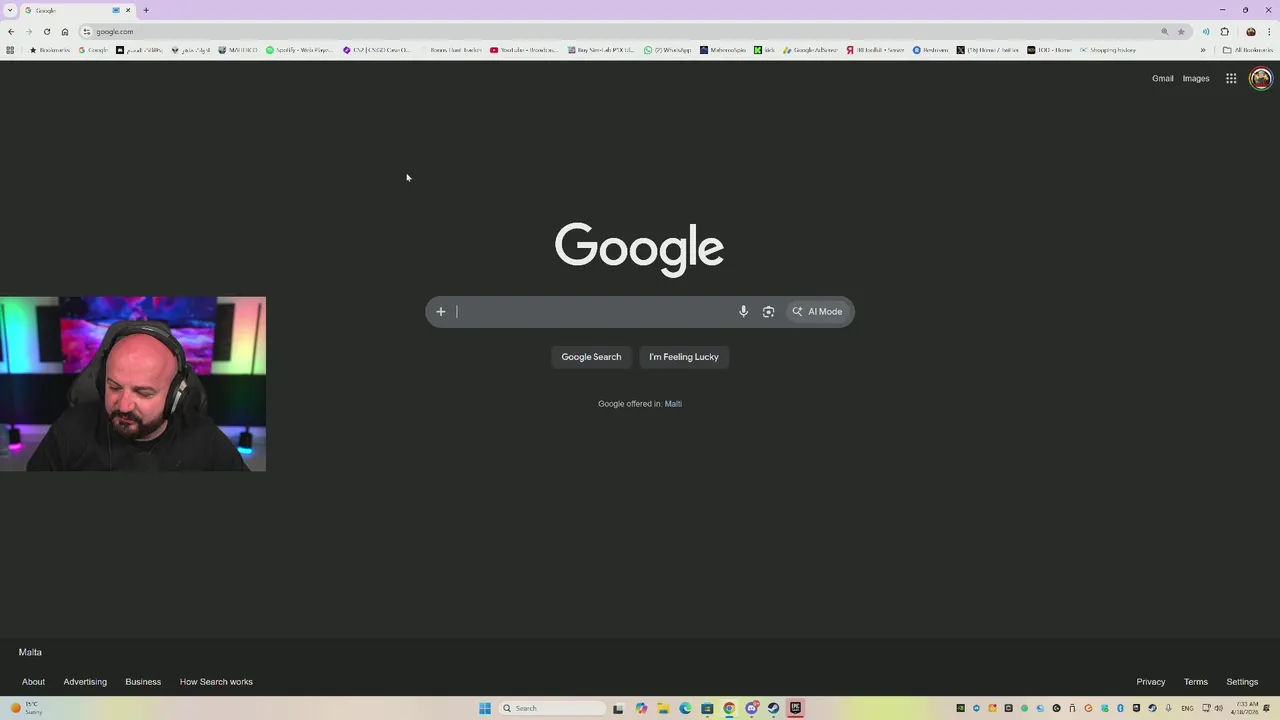Open Chrome three-dot menu
This screenshot has height=720, width=1280.
pyautogui.click(x=1268, y=32)
